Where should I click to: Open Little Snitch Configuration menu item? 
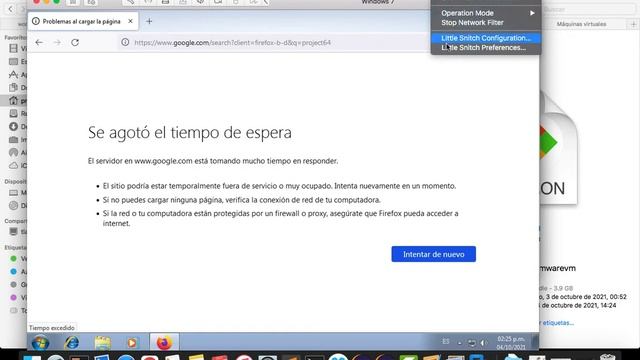[x=486, y=38]
